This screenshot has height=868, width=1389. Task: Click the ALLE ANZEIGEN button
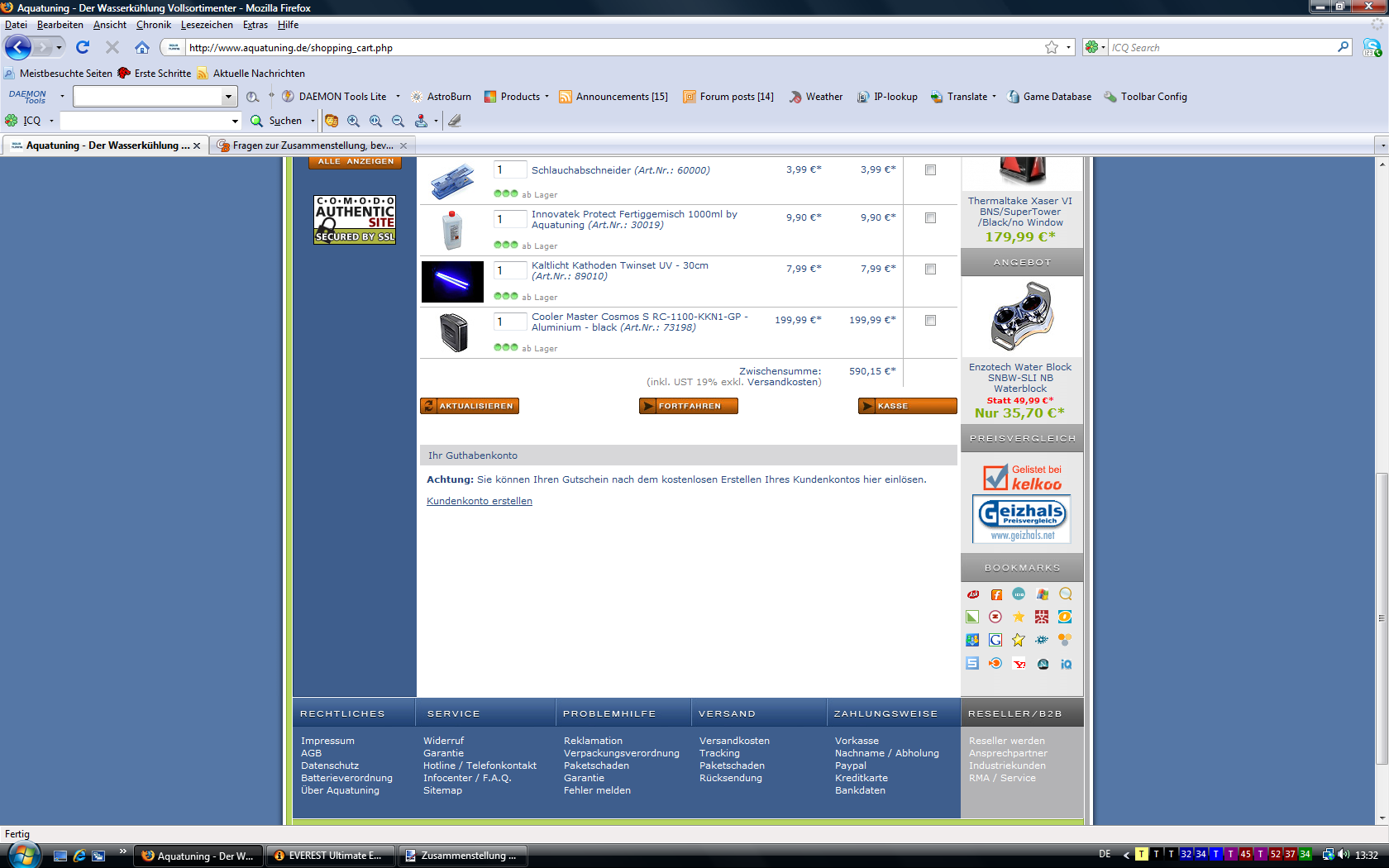tap(356, 162)
